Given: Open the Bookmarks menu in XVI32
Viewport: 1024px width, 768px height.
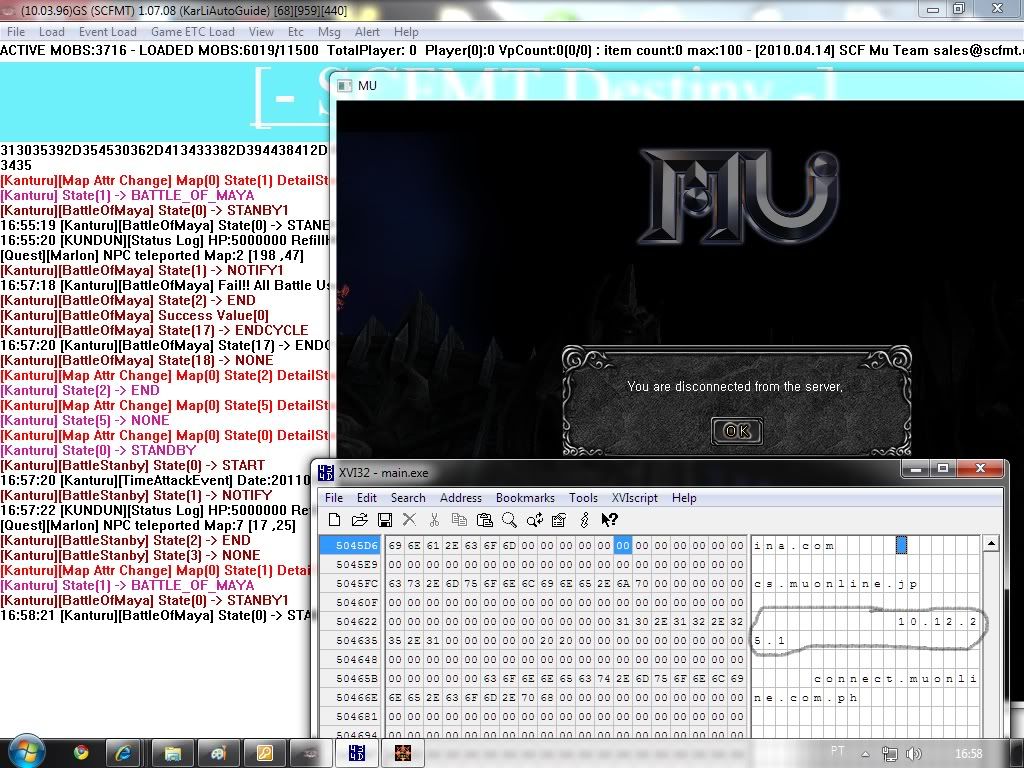Looking at the screenshot, I should [525, 498].
